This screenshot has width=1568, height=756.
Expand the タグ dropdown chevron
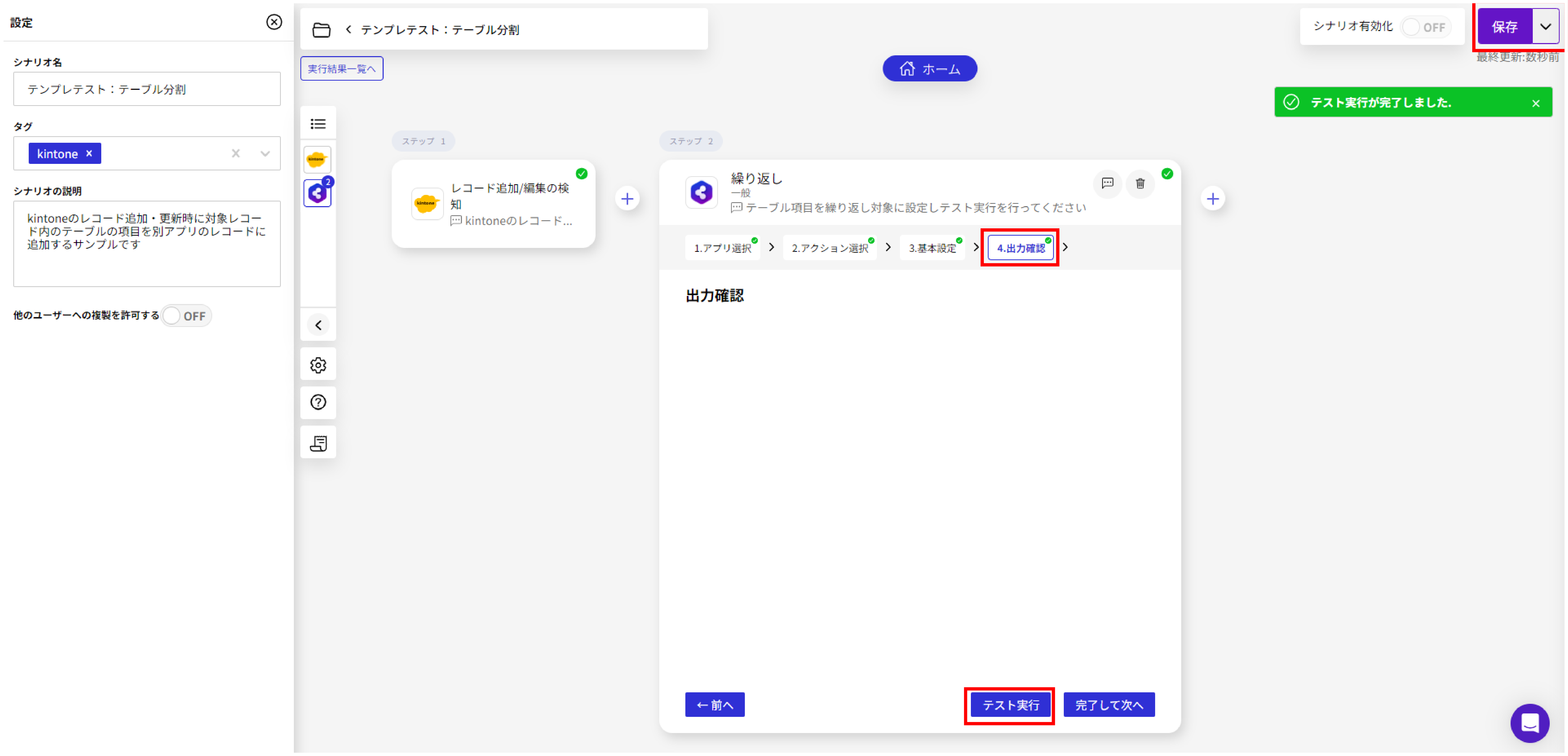click(265, 153)
